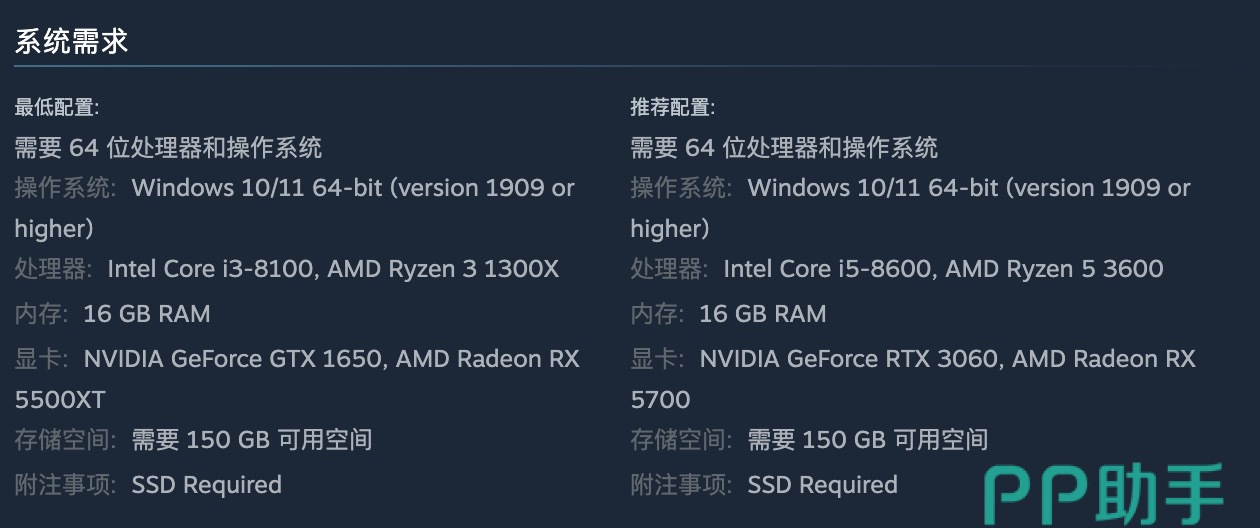Click 需要 150 GB 可用空间 under 最低配置
This screenshot has height=528, width=1260.
tap(252, 440)
